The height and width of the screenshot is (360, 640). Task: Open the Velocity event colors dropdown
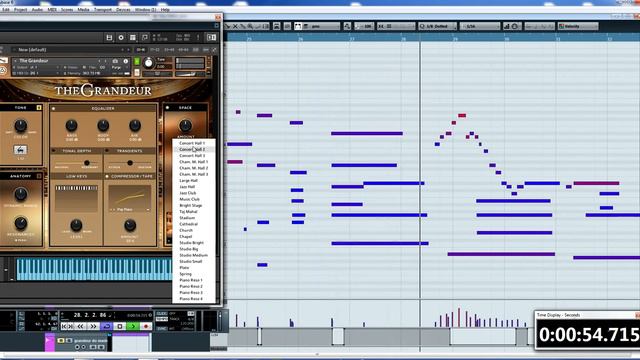coord(578,26)
